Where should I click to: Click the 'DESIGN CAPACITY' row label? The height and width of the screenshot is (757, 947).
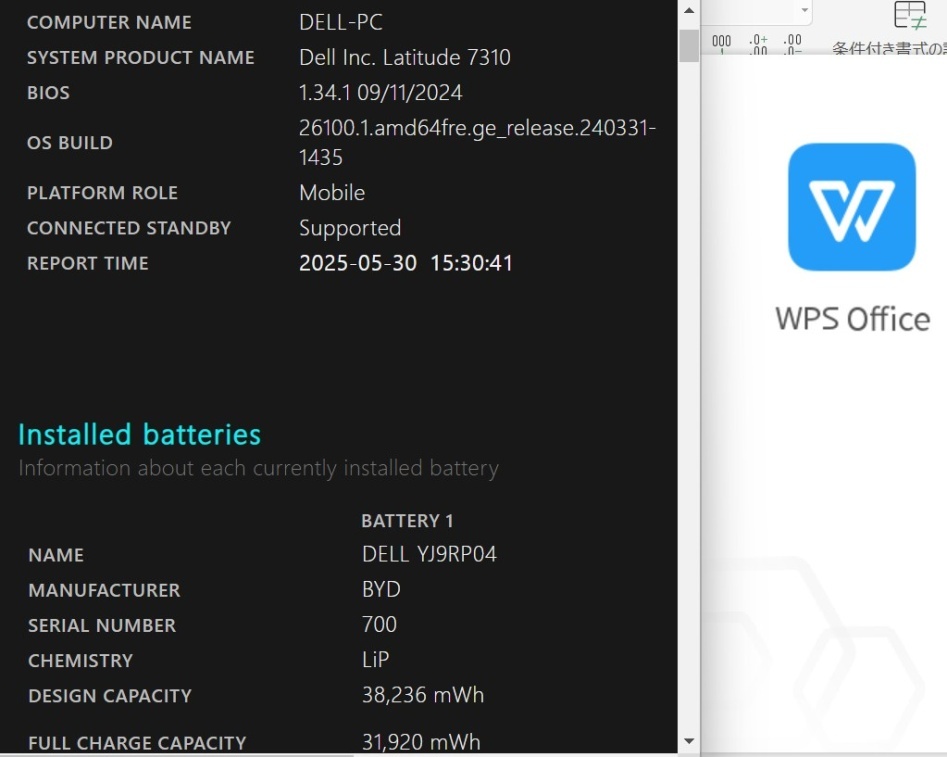tap(110, 696)
